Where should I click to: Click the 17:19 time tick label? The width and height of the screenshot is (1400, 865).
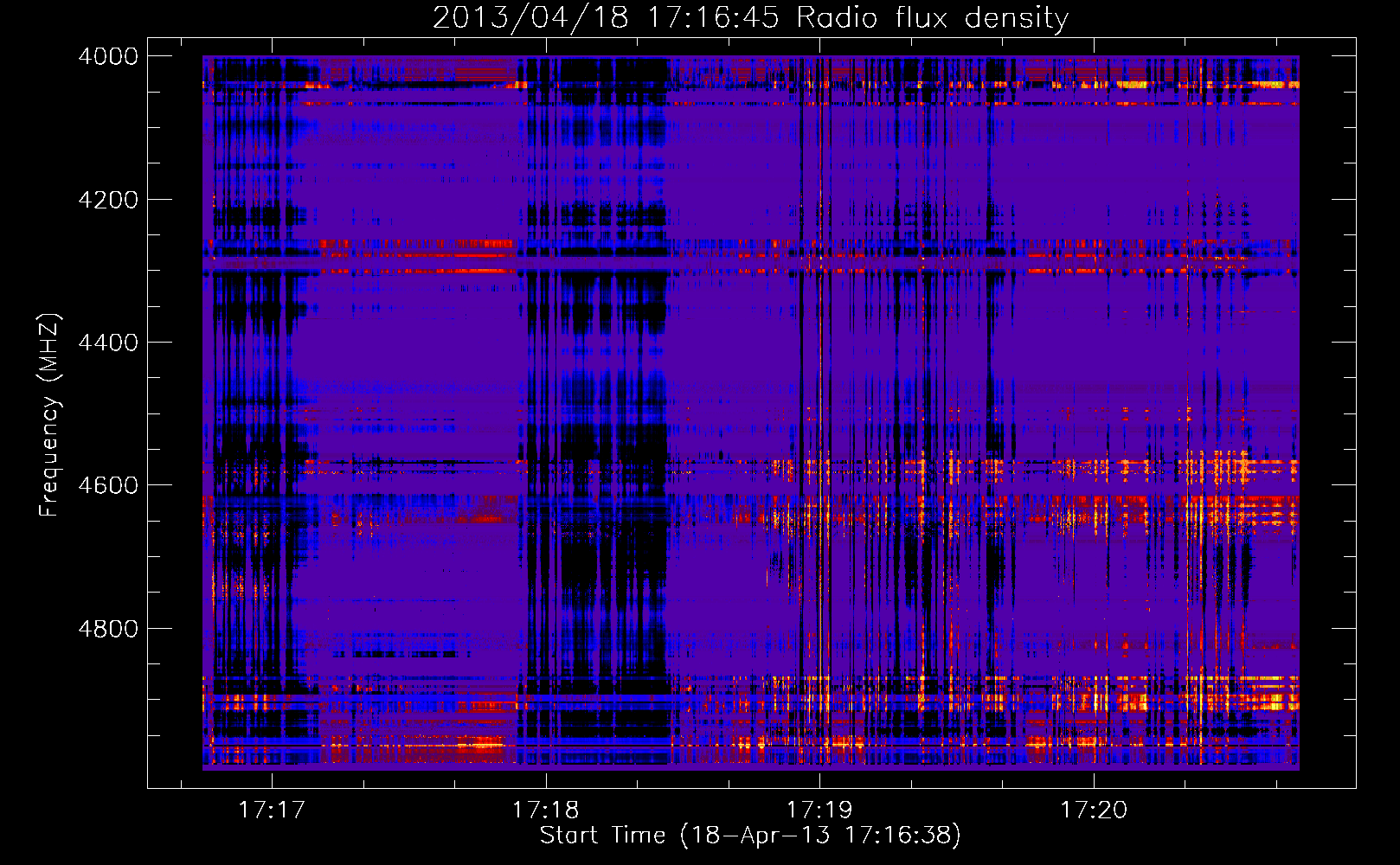819,811
